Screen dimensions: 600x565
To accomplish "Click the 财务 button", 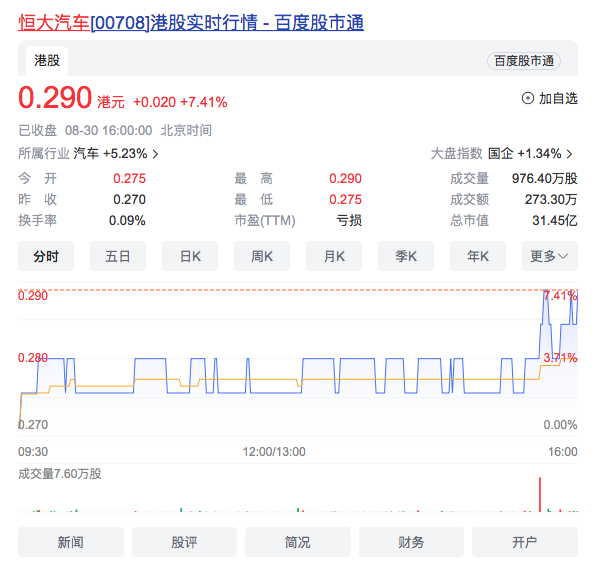I will 411,542.
